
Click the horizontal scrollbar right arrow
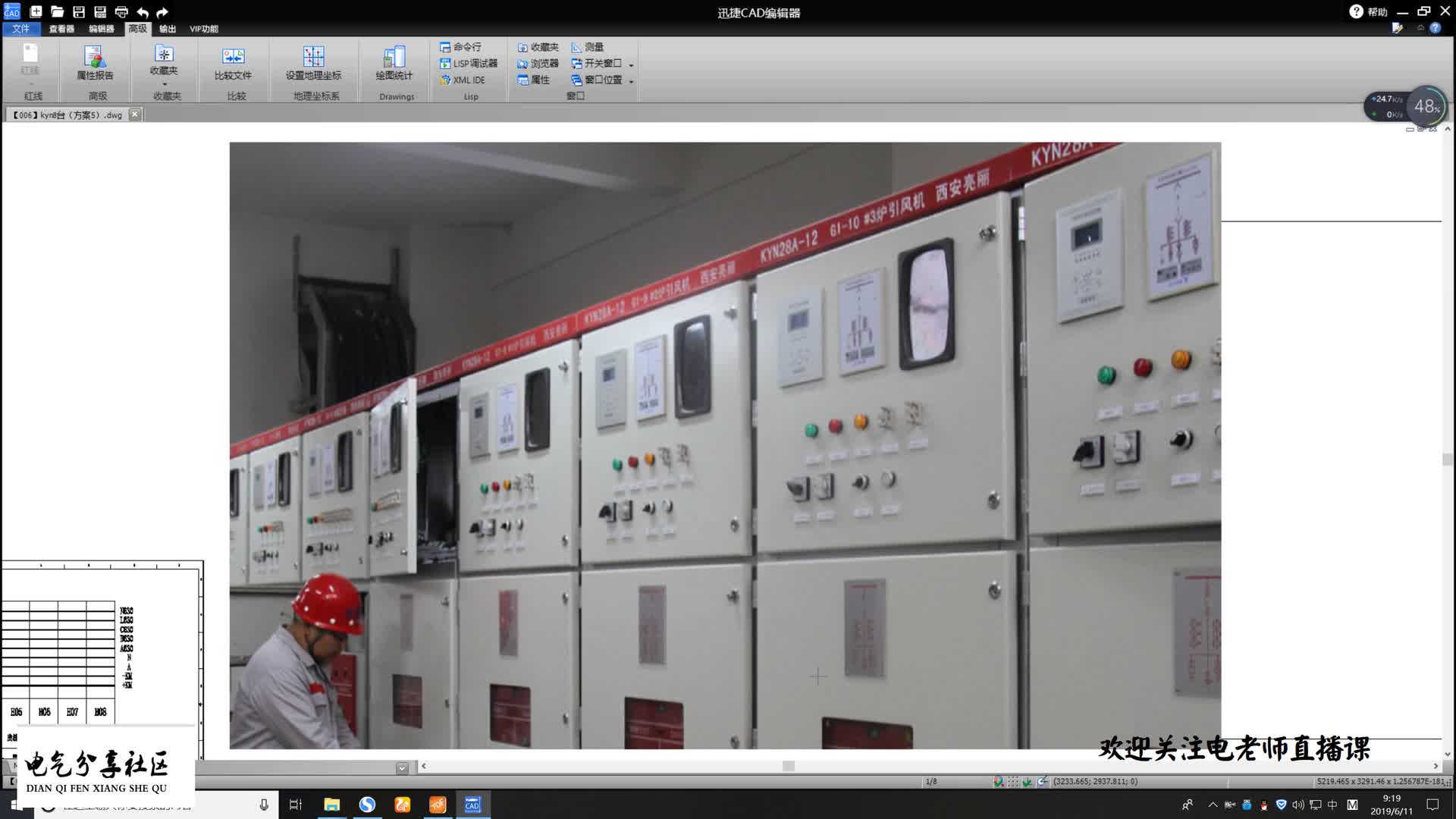1436,767
